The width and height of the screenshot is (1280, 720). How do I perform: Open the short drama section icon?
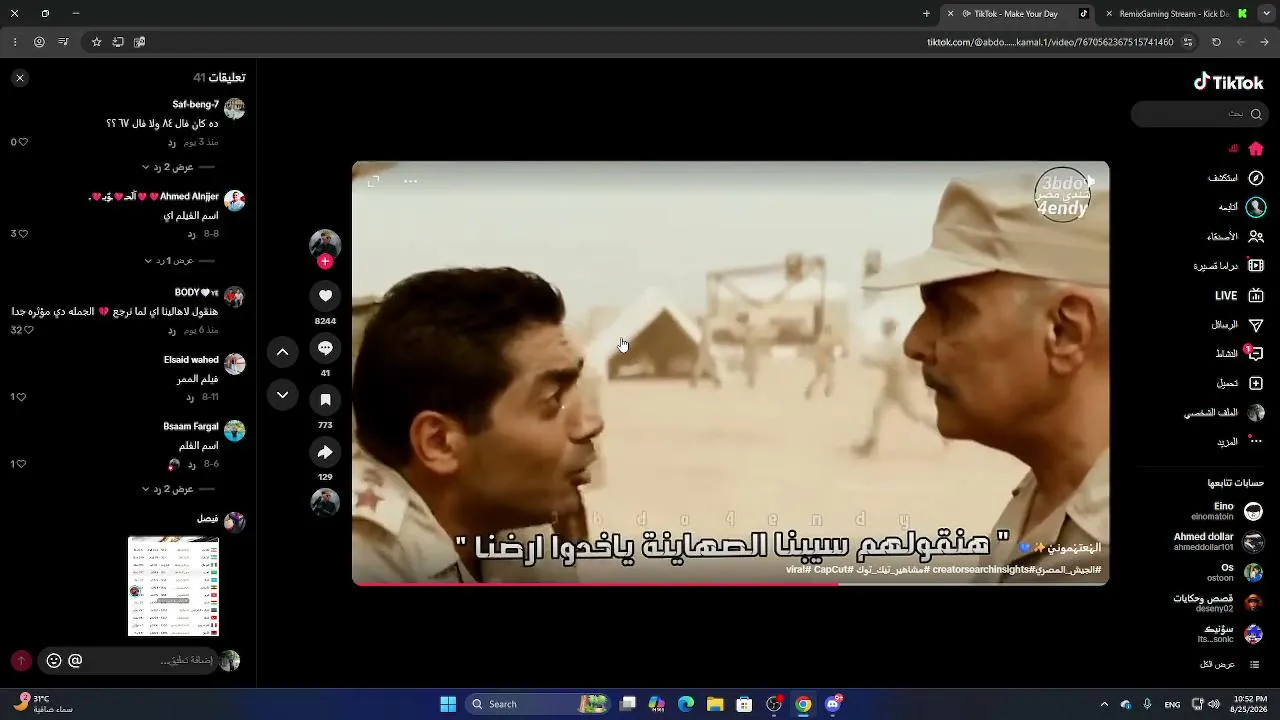(1256, 266)
